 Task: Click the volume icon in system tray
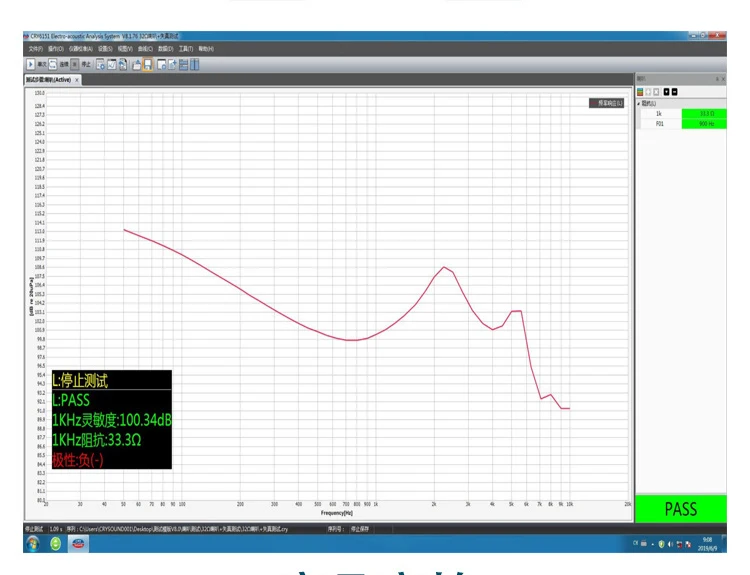[x=670, y=544]
